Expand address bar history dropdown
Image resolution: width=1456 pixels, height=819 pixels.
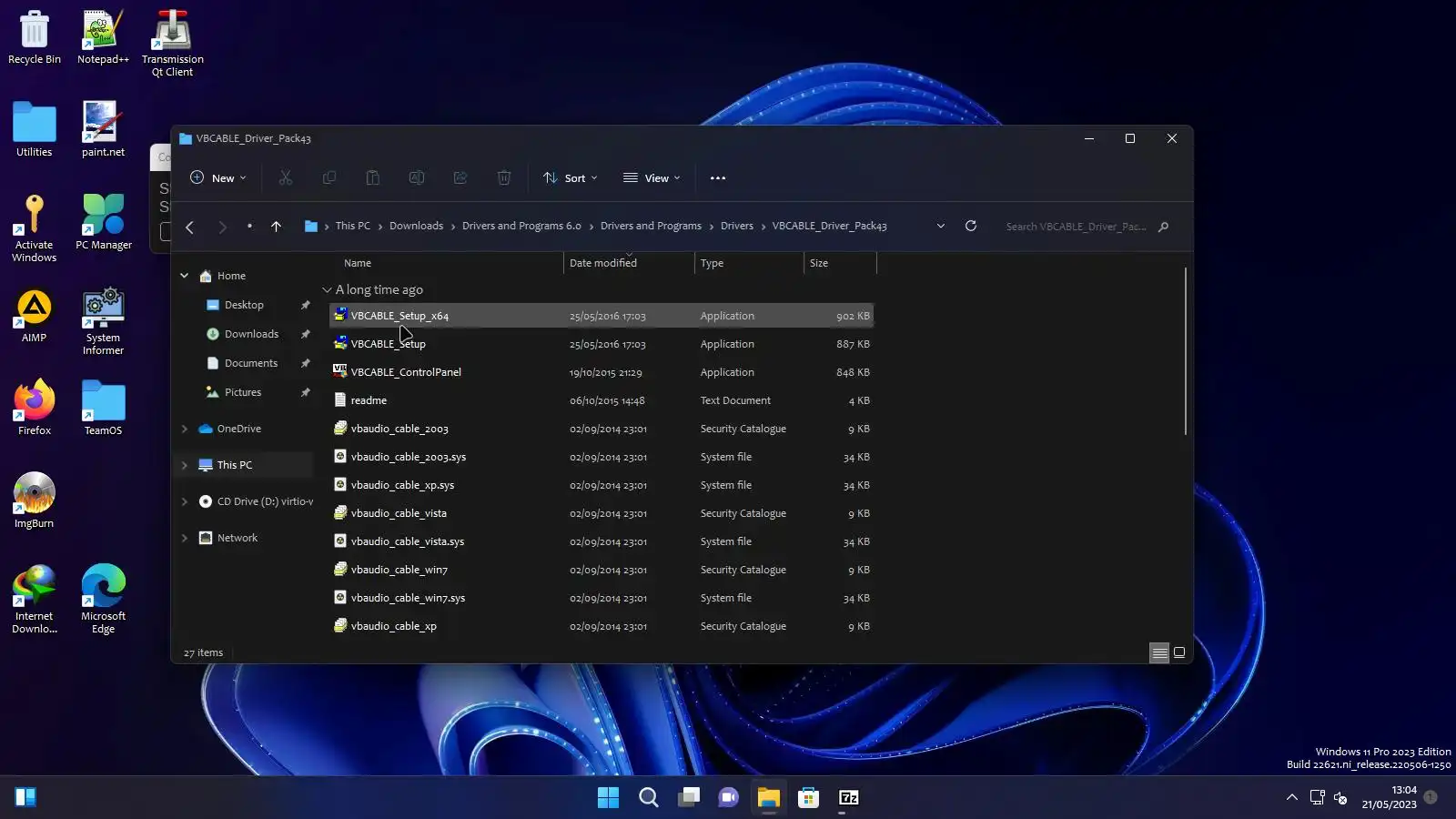coord(941,227)
